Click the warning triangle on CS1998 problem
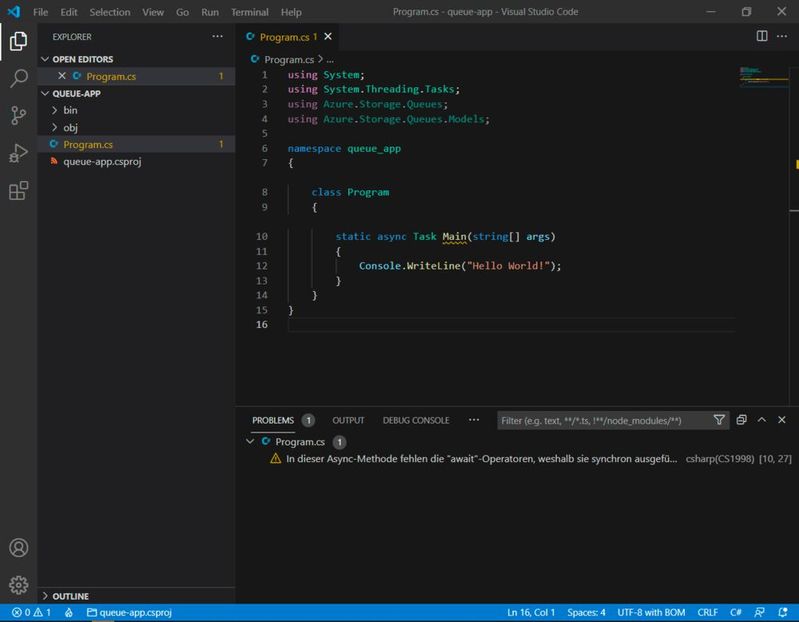 coord(276,458)
